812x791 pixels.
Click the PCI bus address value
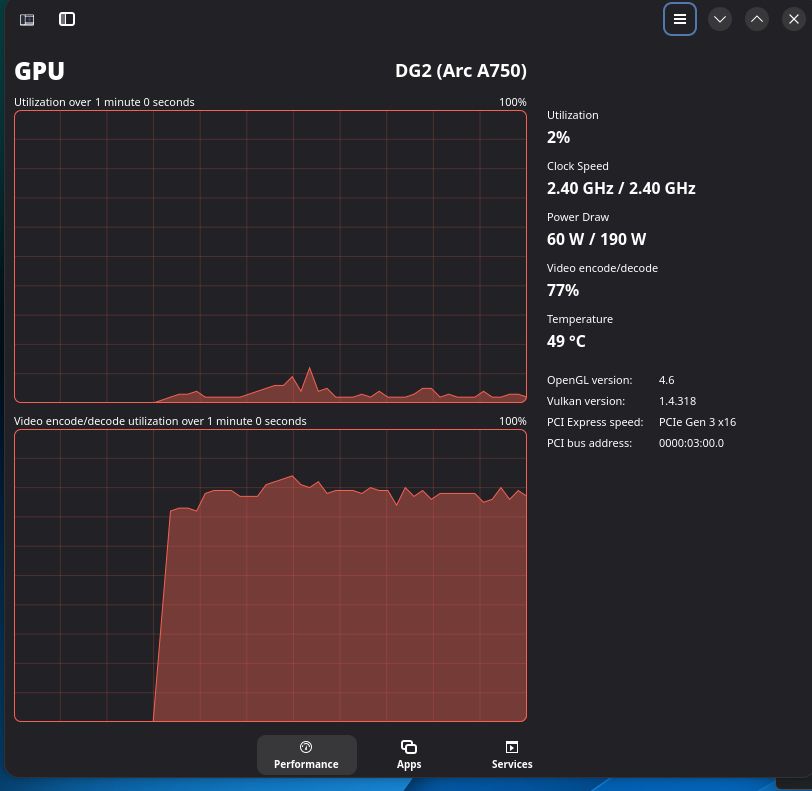click(x=691, y=442)
